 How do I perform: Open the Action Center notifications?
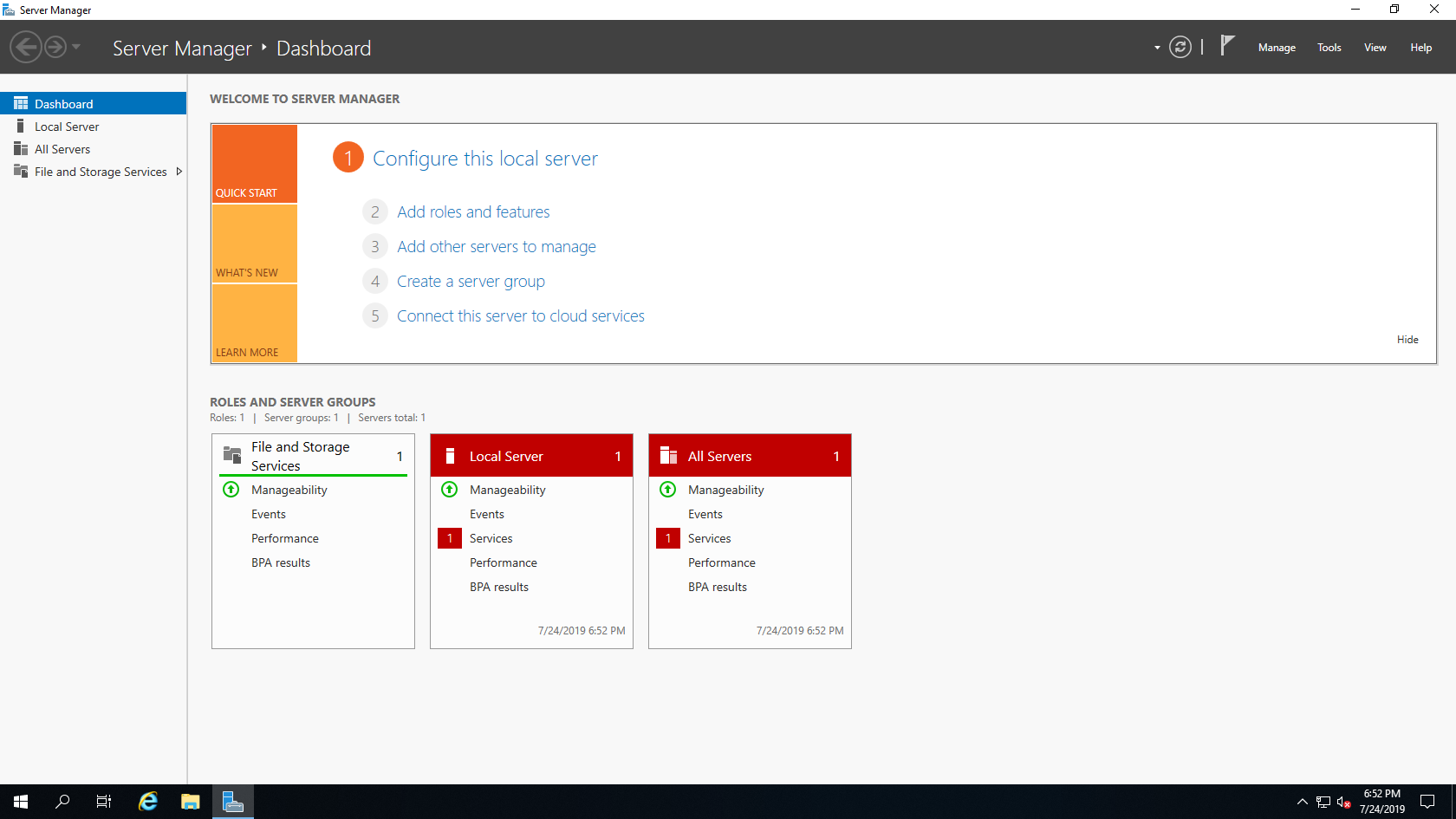click(1427, 802)
